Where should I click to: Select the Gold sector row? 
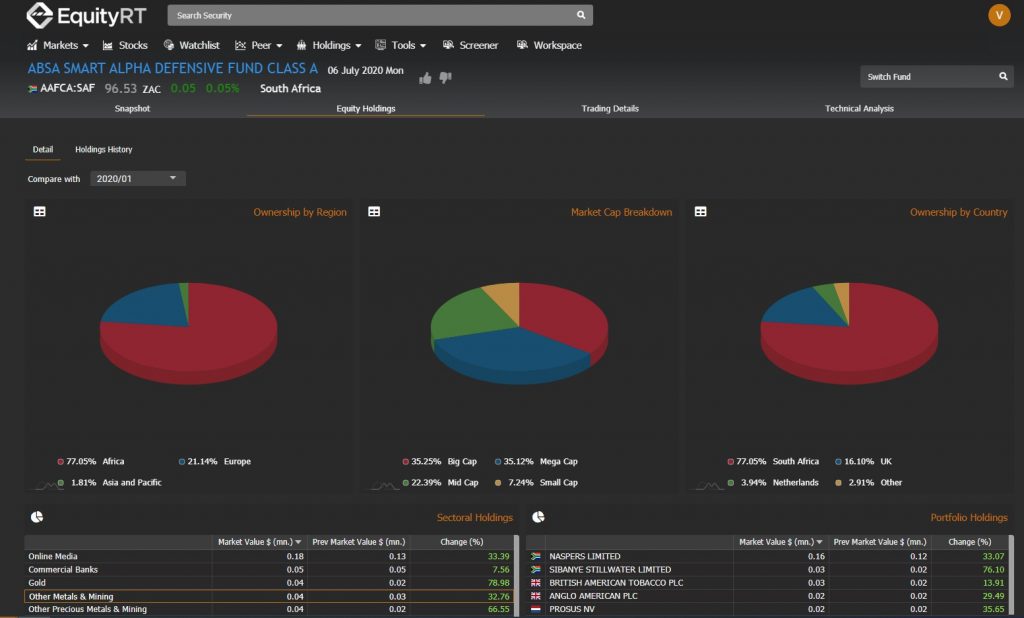(269, 583)
